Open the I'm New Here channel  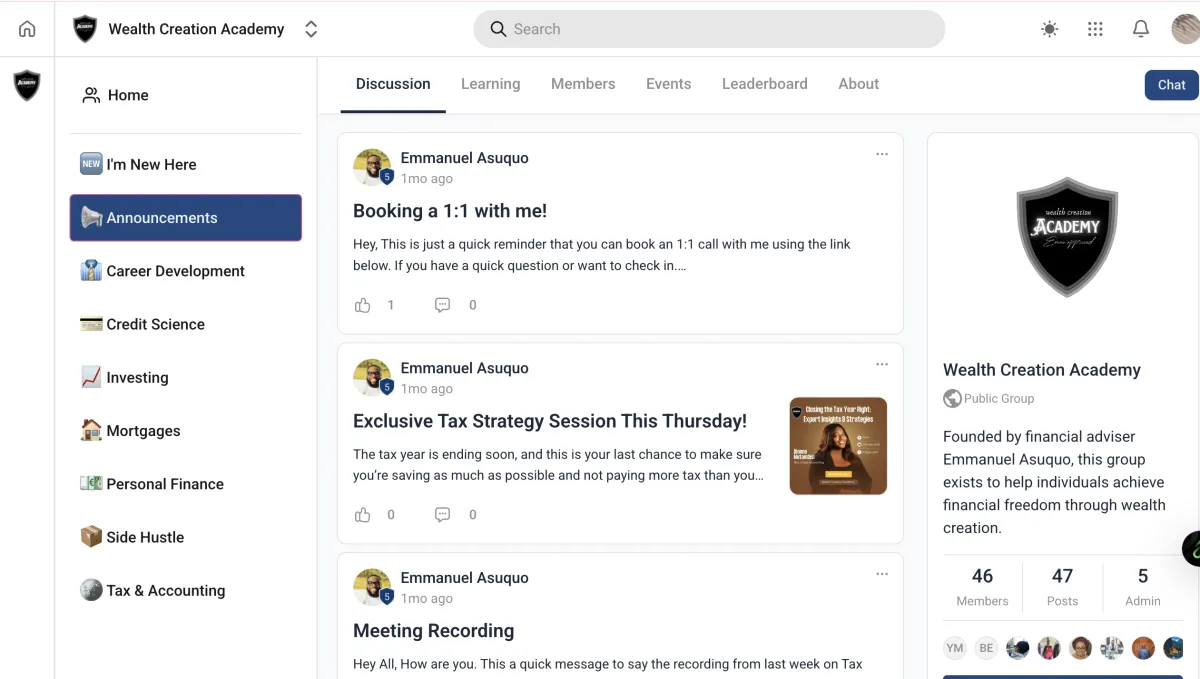(x=185, y=164)
